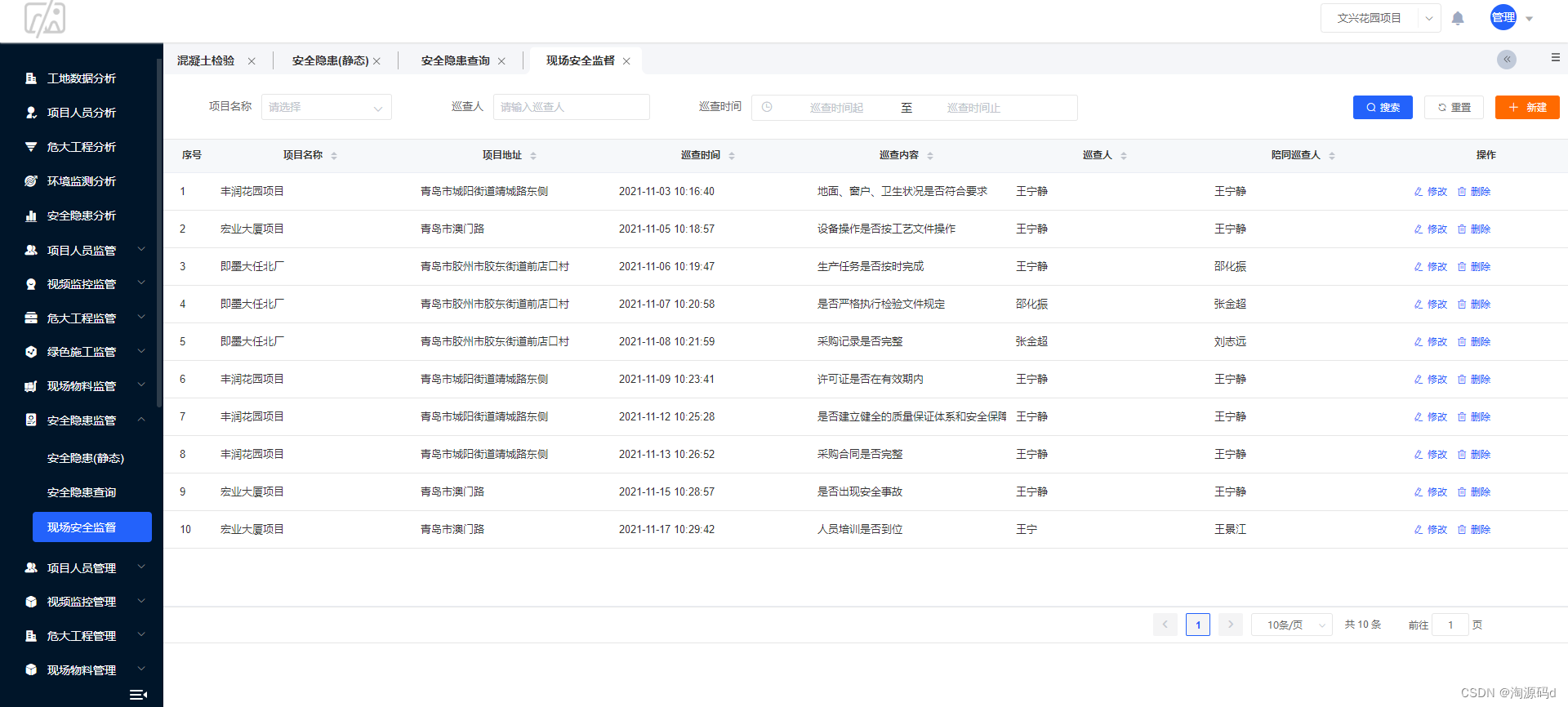The width and height of the screenshot is (1568, 707).
Task: Open 环境监测分析 in the sidebar
Action: point(82,181)
